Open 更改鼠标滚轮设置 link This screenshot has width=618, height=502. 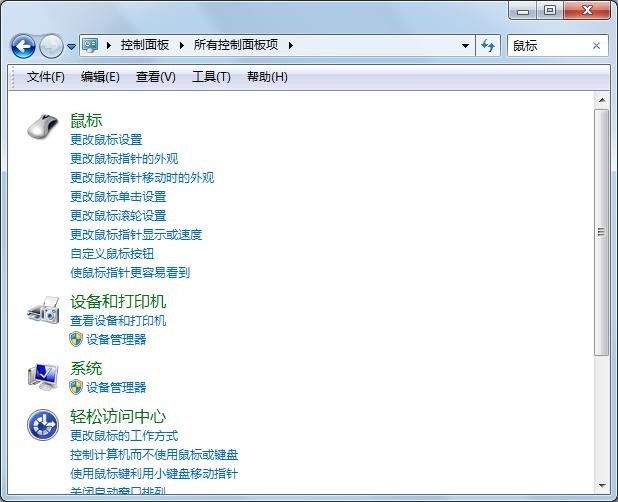[118, 216]
